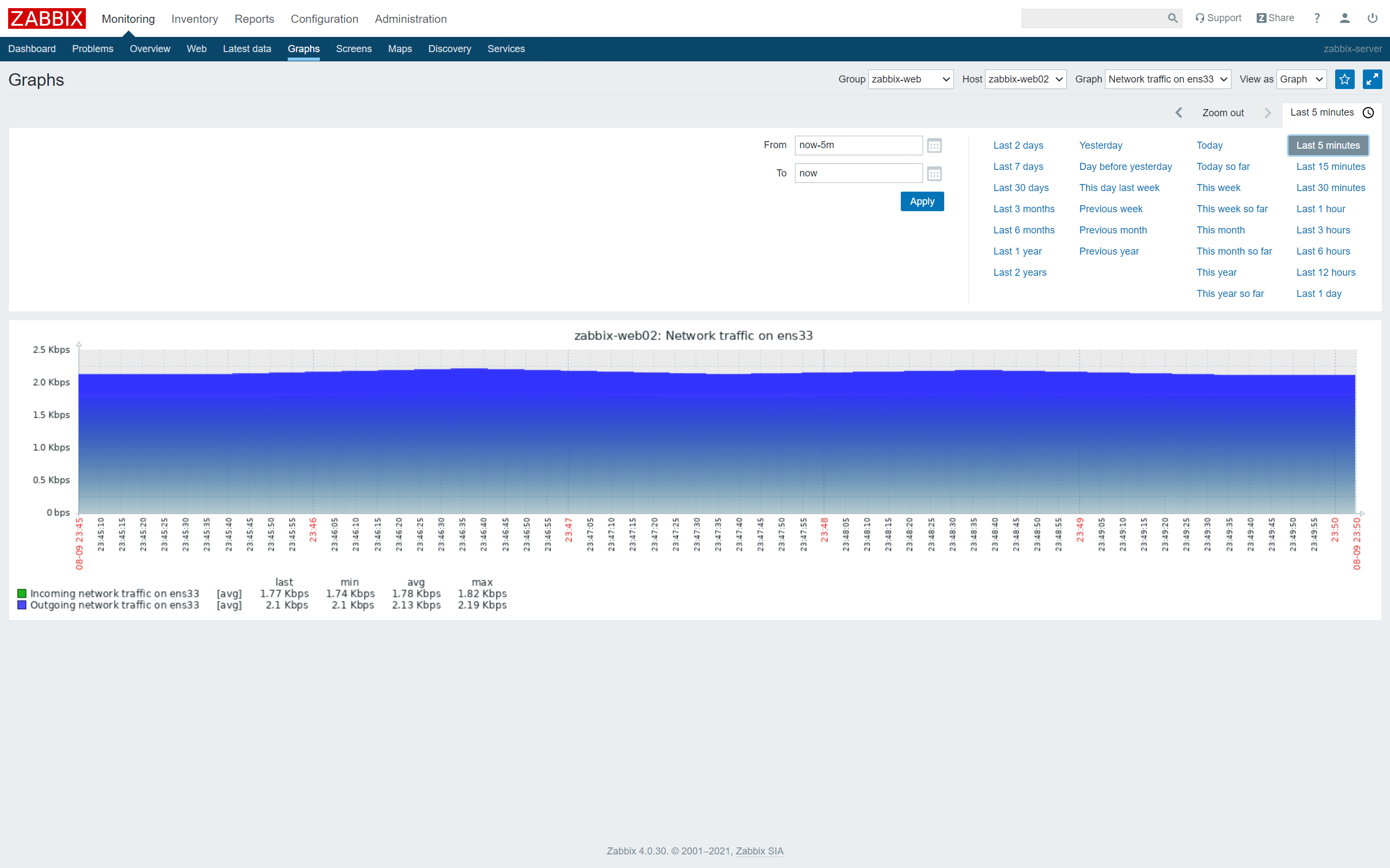
Task: Expand the View as dropdown
Action: click(x=1301, y=79)
